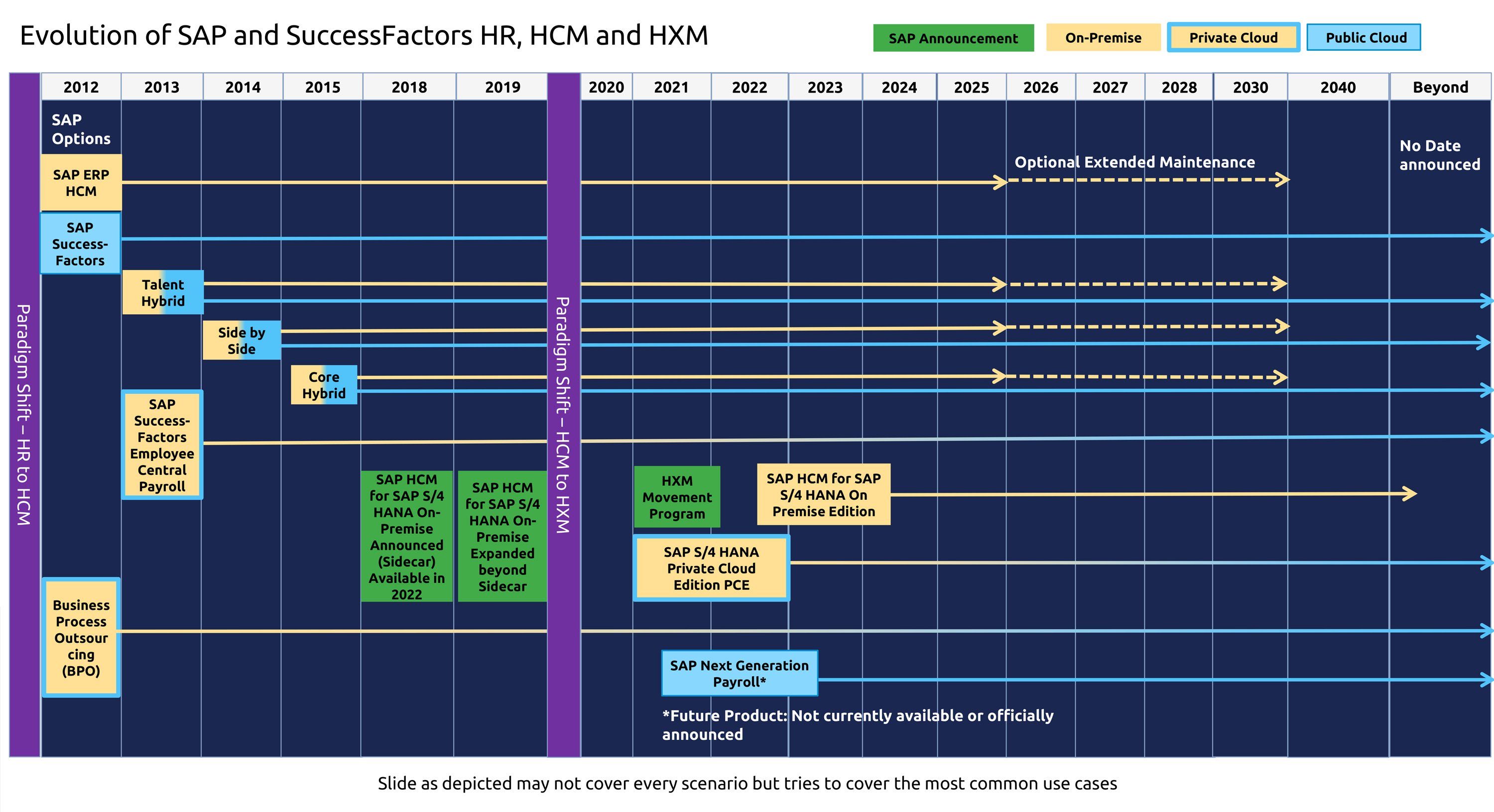Toggle the Private Cloud legend chip
Image resolution: width=1494 pixels, height=812 pixels.
click(x=1233, y=38)
